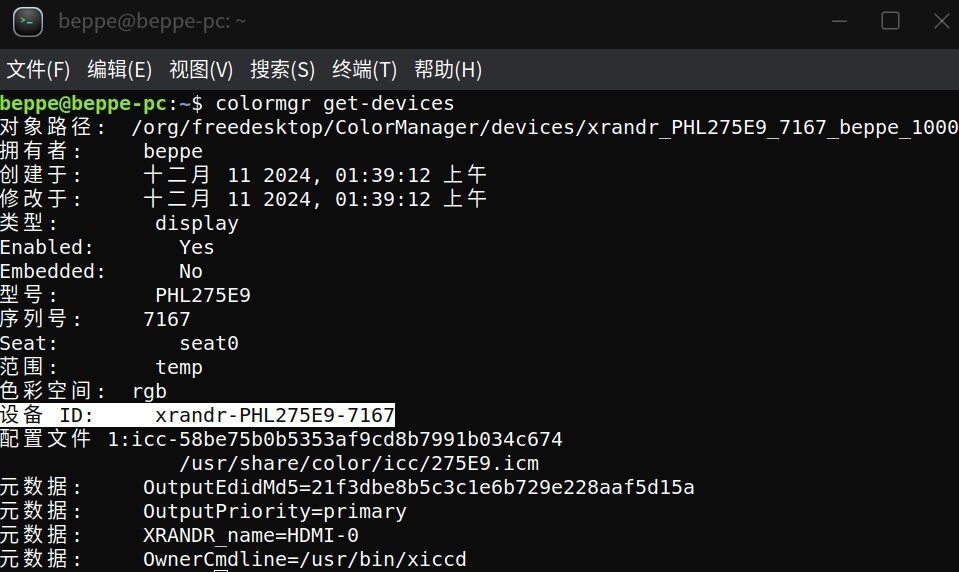Open the 帮助(H) menu
This screenshot has height=572, width=959.
click(x=448, y=70)
